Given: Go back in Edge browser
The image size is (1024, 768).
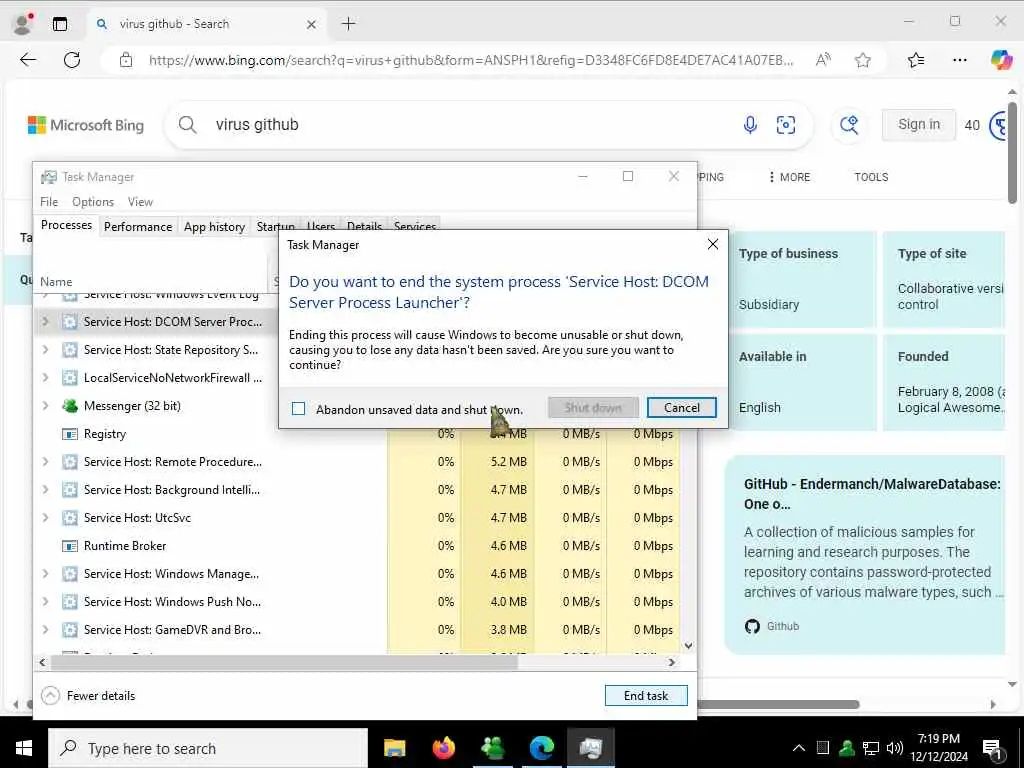Looking at the screenshot, I should coord(27,60).
